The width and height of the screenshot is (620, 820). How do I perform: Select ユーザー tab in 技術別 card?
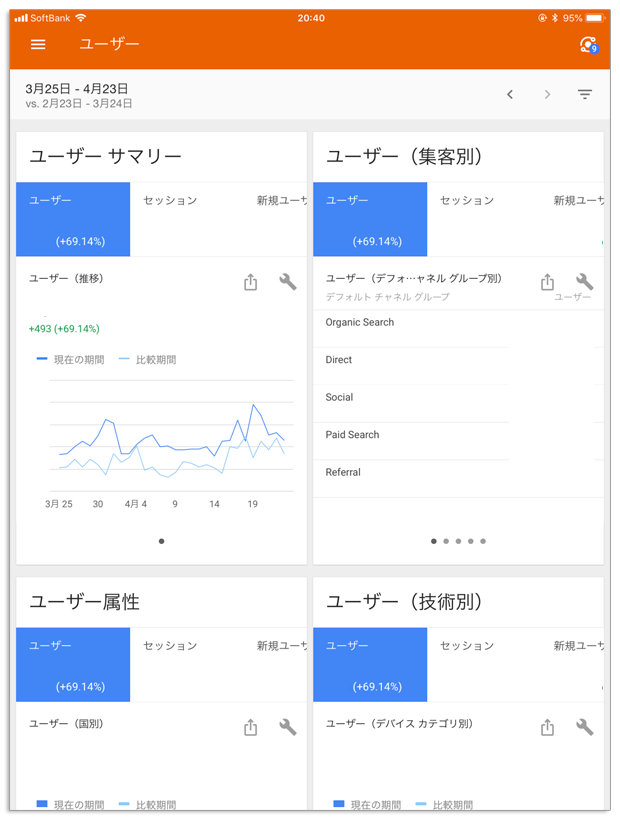coord(370,665)
